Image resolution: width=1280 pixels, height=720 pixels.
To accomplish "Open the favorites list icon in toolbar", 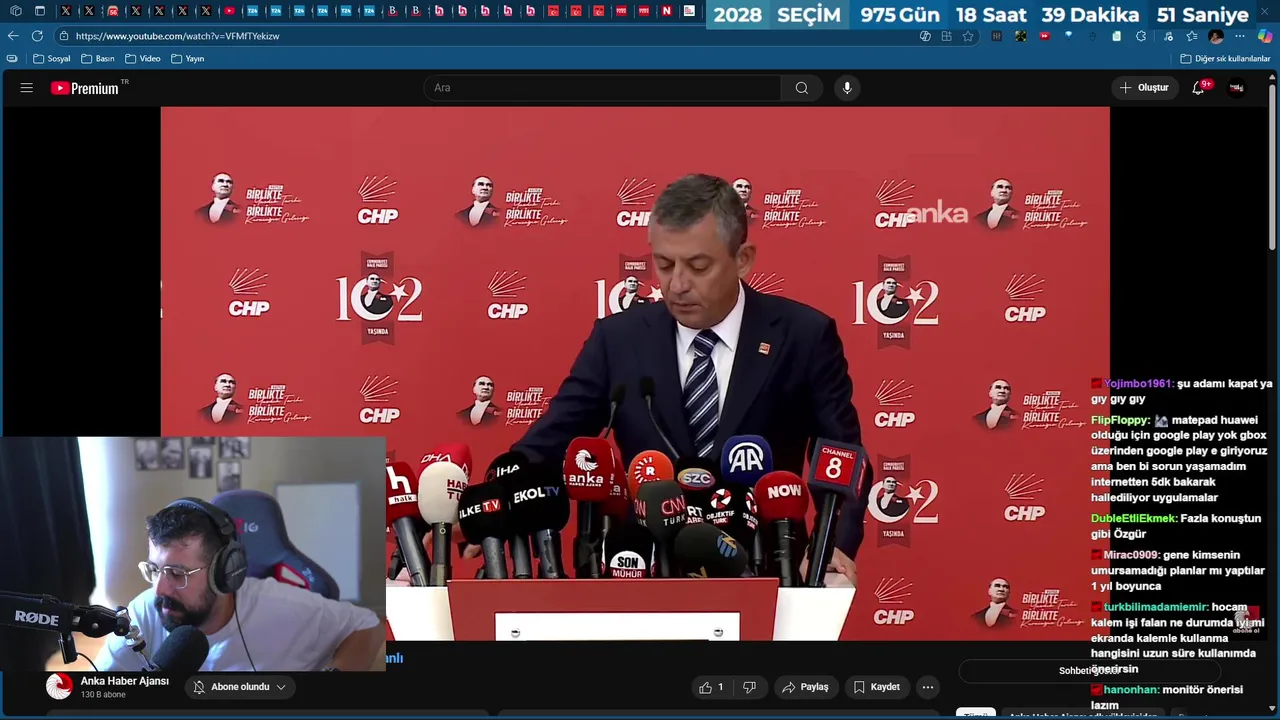I will [x=1192, y=36].
